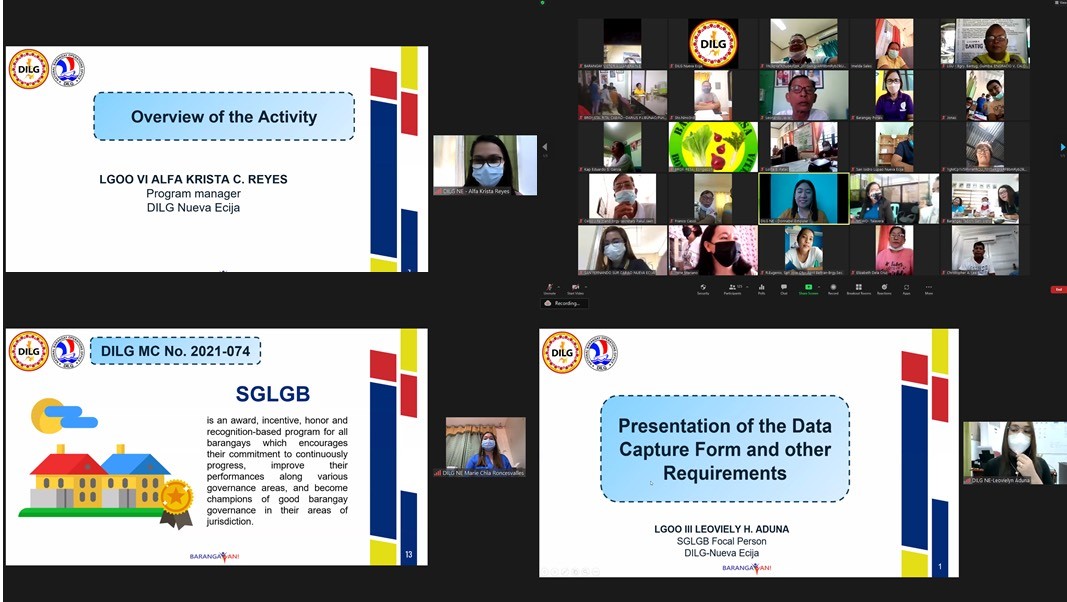Open the Apps icon
Image resolution: width=1067 pixels, height=602 pixels.
tap(906, 288)
